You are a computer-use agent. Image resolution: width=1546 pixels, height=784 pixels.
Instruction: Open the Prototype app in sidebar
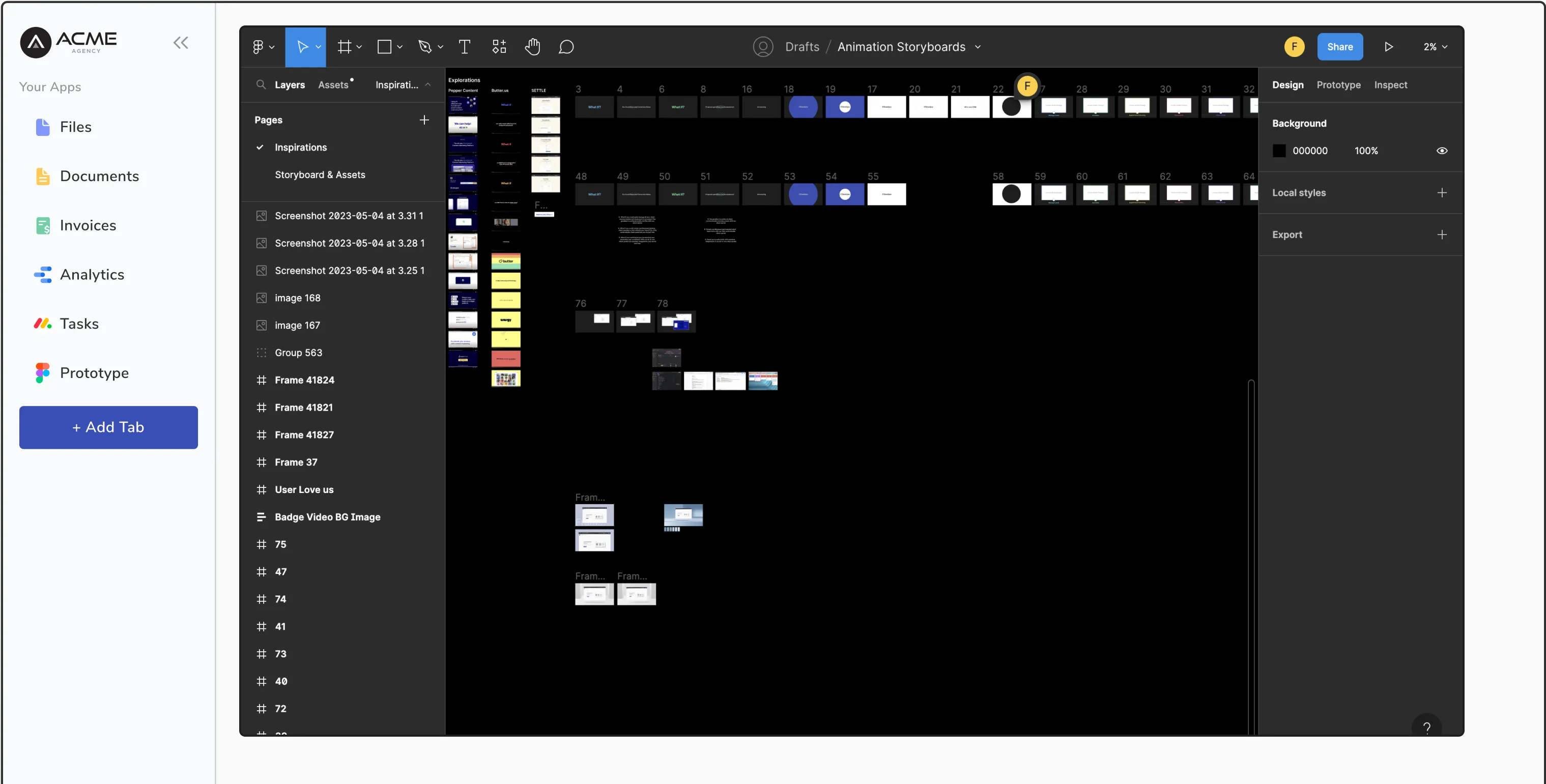tap(82, 373)
